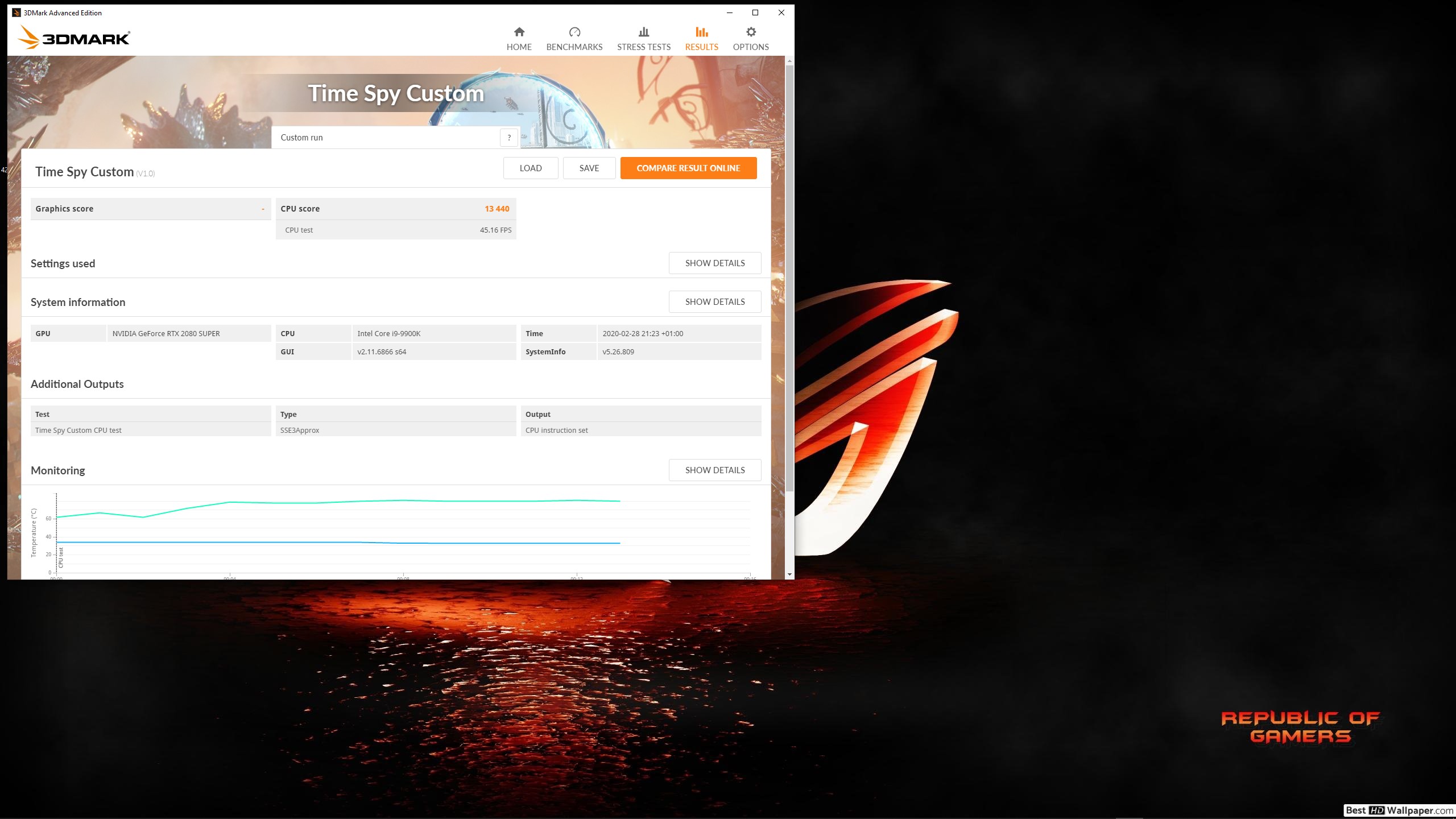Image resolution: width=1456 pixels, height=819 pixels.
Task: Show details for Monitoring section
Action: tap(715, 470)
